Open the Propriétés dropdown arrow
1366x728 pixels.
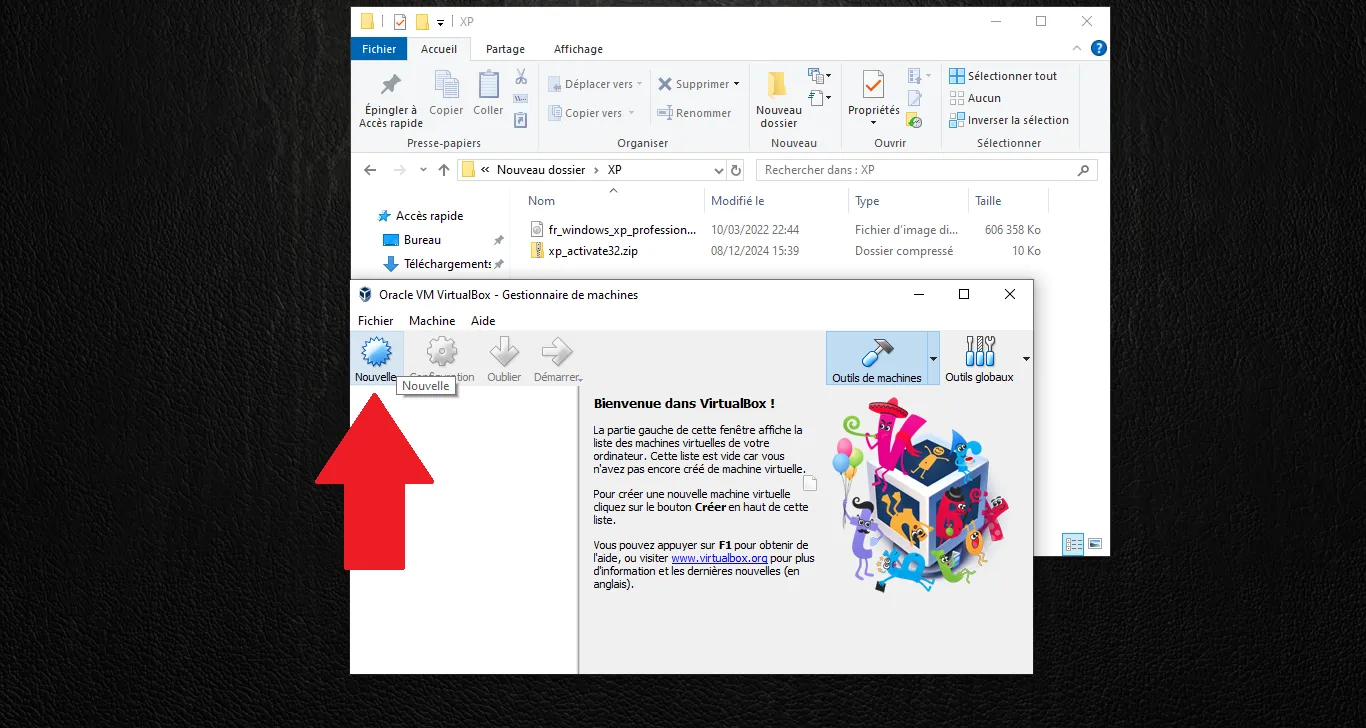(872, 120)
